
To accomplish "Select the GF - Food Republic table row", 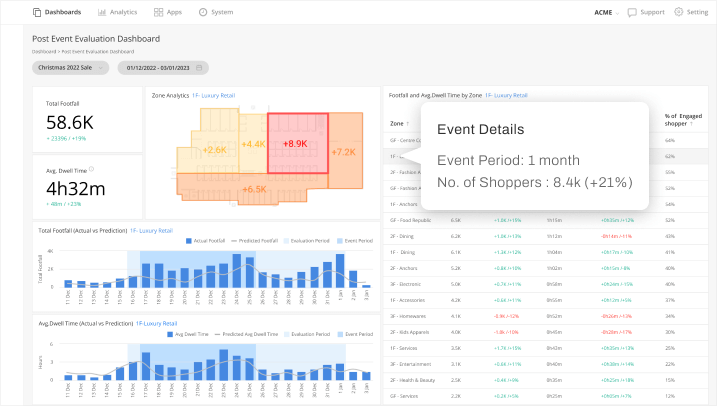I will coord(546,220).
